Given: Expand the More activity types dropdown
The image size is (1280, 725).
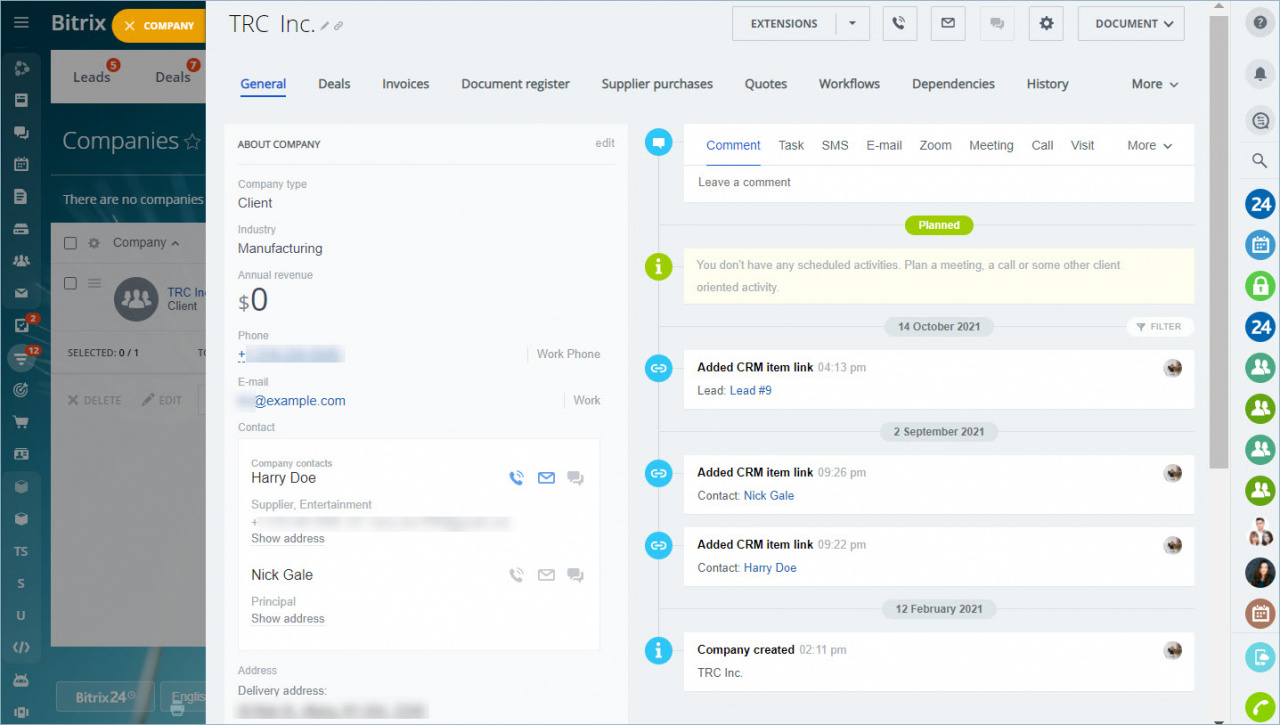Looking at the screenshot, I should click(x=1149, y=145).
